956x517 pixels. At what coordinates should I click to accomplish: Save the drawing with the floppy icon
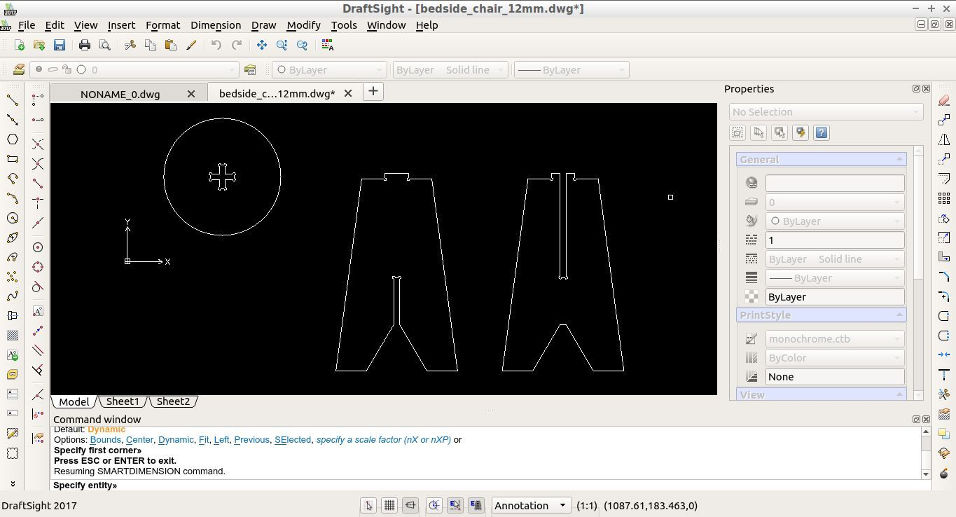[59, 45]
